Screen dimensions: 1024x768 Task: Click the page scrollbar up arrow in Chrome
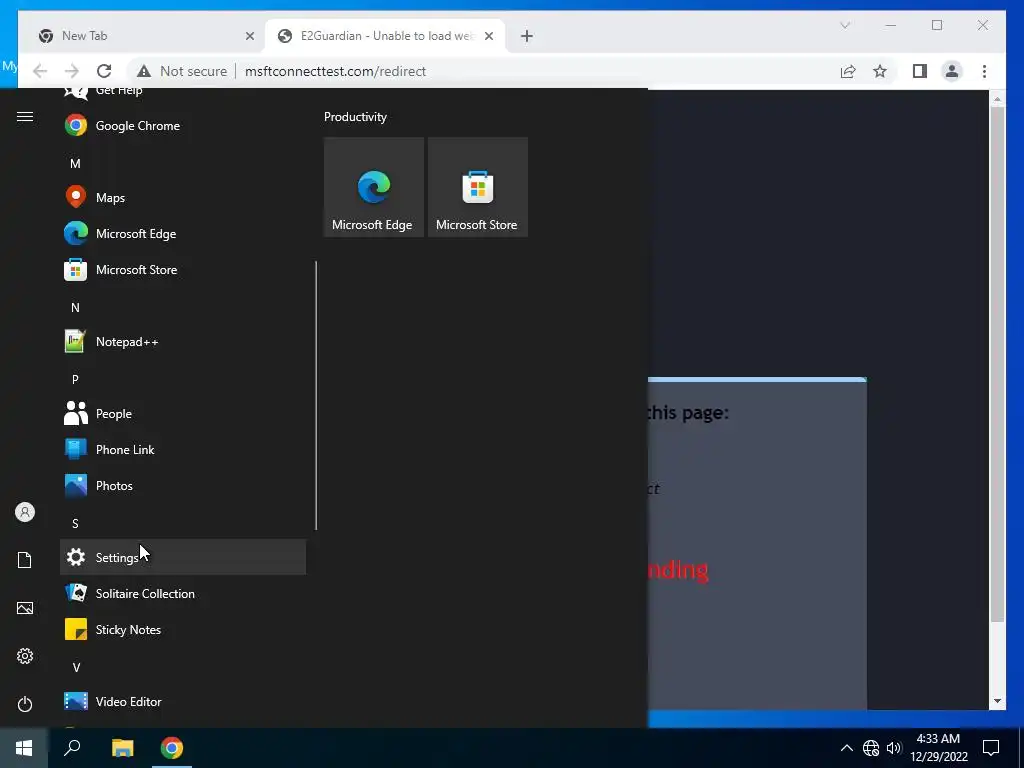[x=997, y=99]
